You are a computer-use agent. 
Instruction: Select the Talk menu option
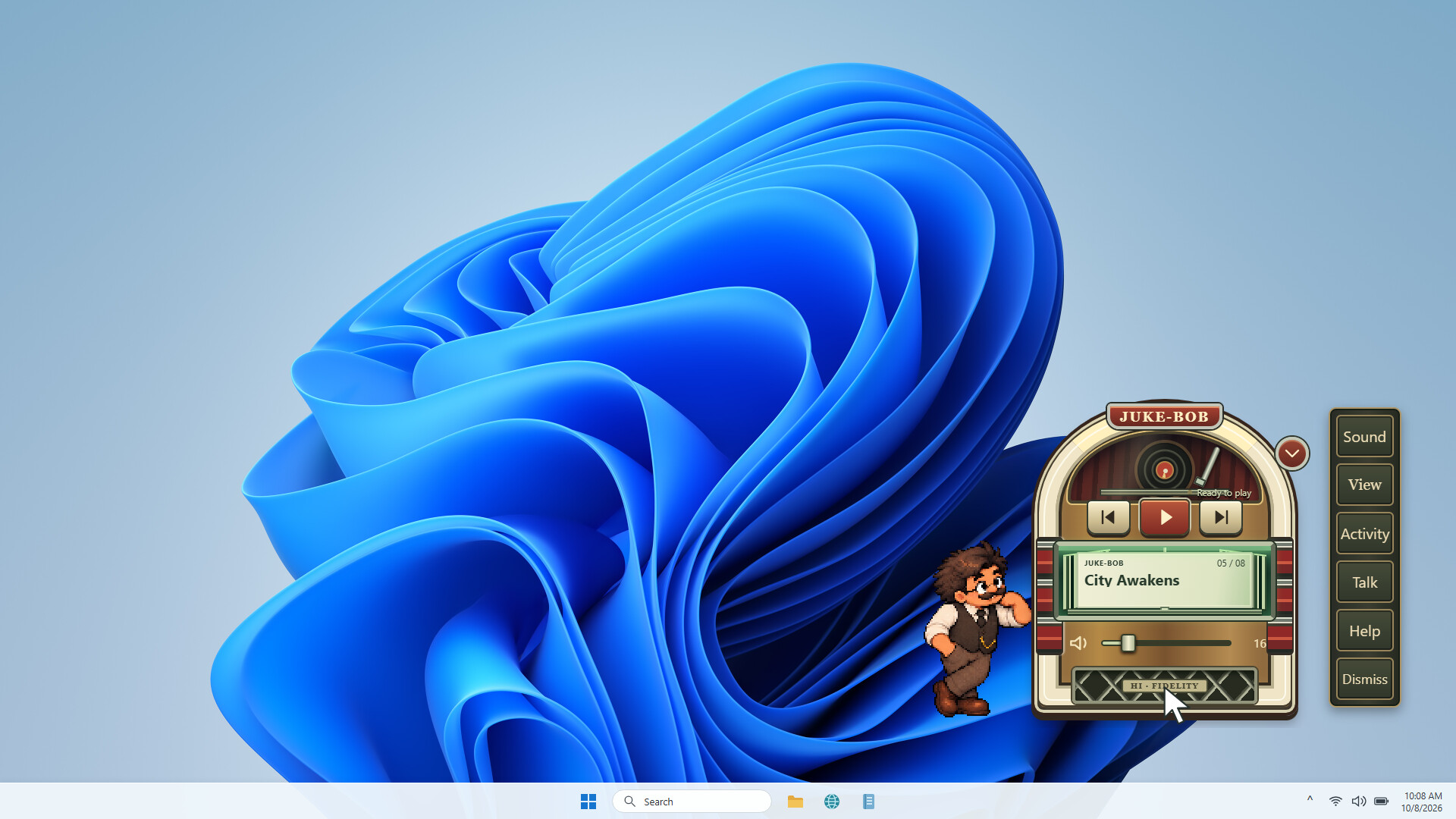point(1364,582)
